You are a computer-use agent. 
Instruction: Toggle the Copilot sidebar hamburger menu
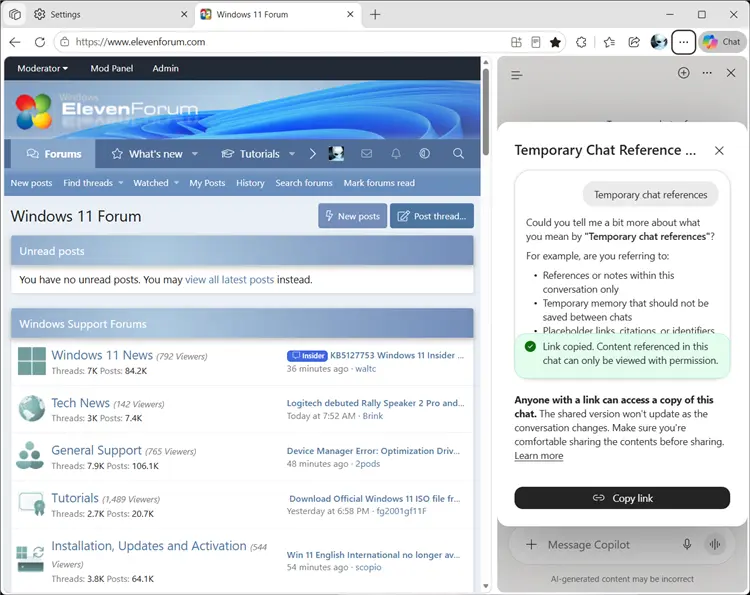click(x=517, y=75)
